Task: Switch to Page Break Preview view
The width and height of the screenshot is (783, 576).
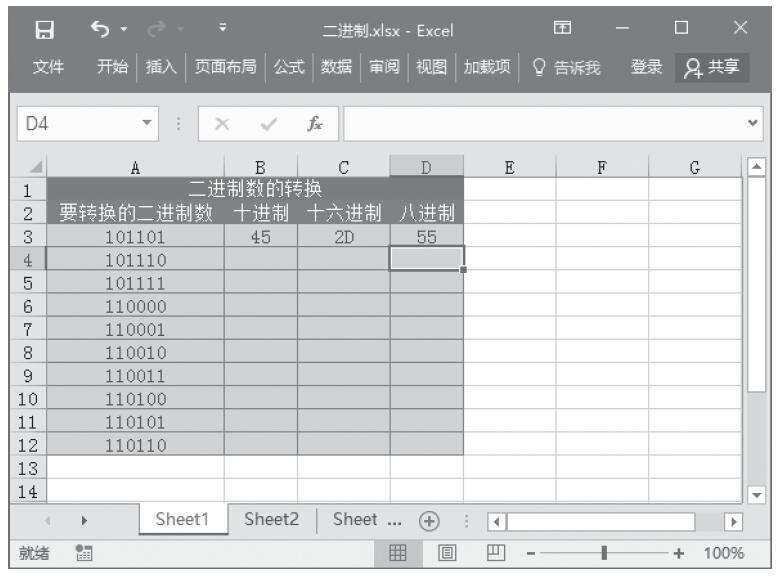Action: 494,553
